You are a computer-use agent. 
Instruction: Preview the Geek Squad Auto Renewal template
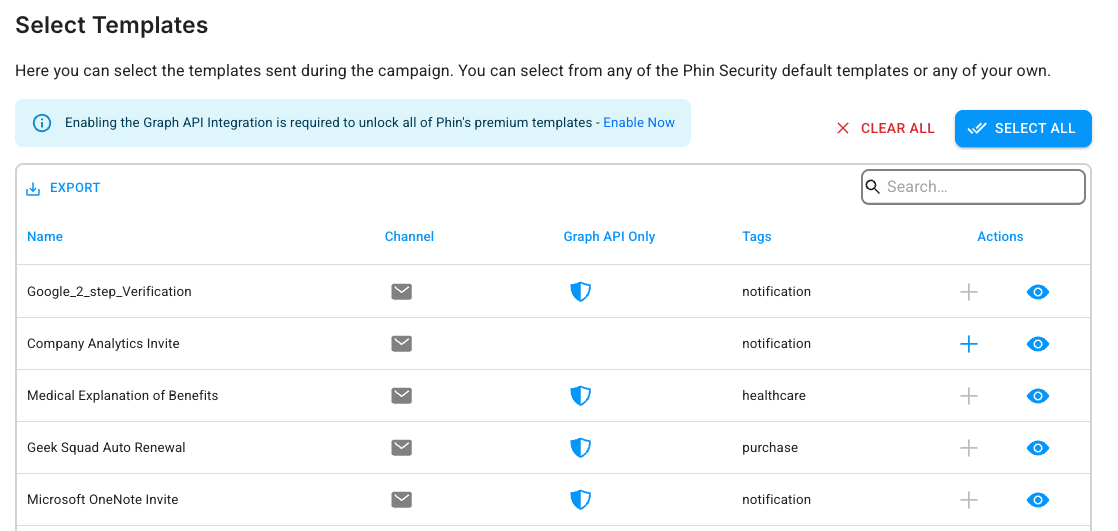tap(1037, 448)
